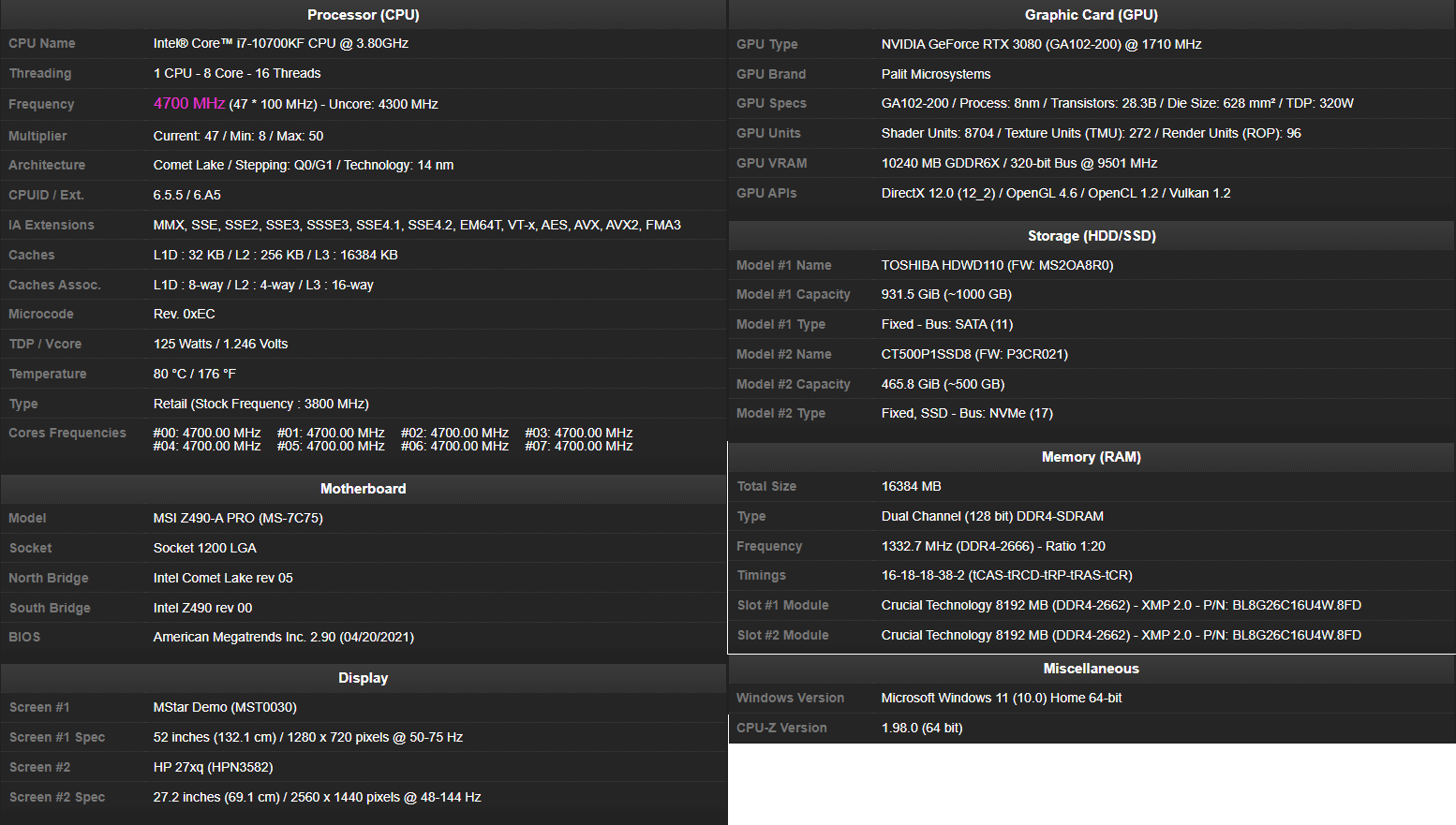This screenshot has width=1456, height=825.
Task: Select the memory type 'Dual Channel (128 bit) DDR4-SDRAM'
Action: click(x=992, y=516)
